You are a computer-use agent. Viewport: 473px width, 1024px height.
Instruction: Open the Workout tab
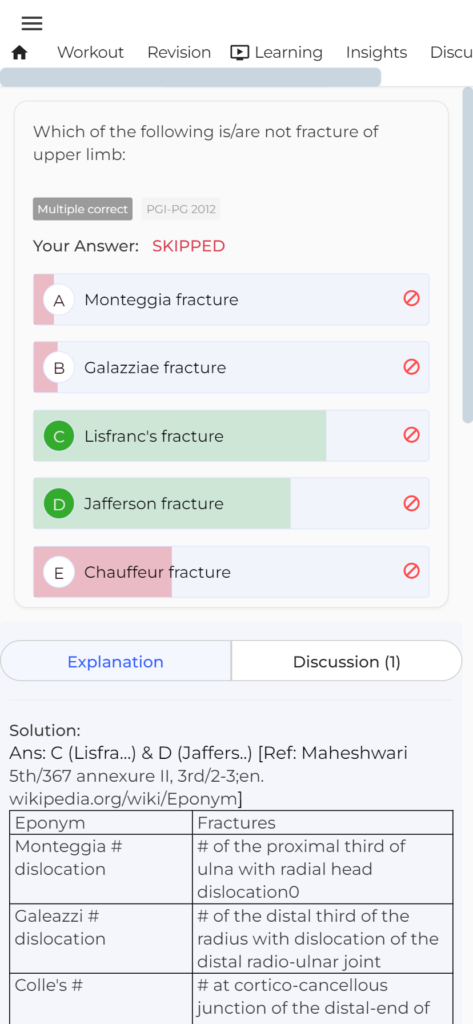click(90, 52)
